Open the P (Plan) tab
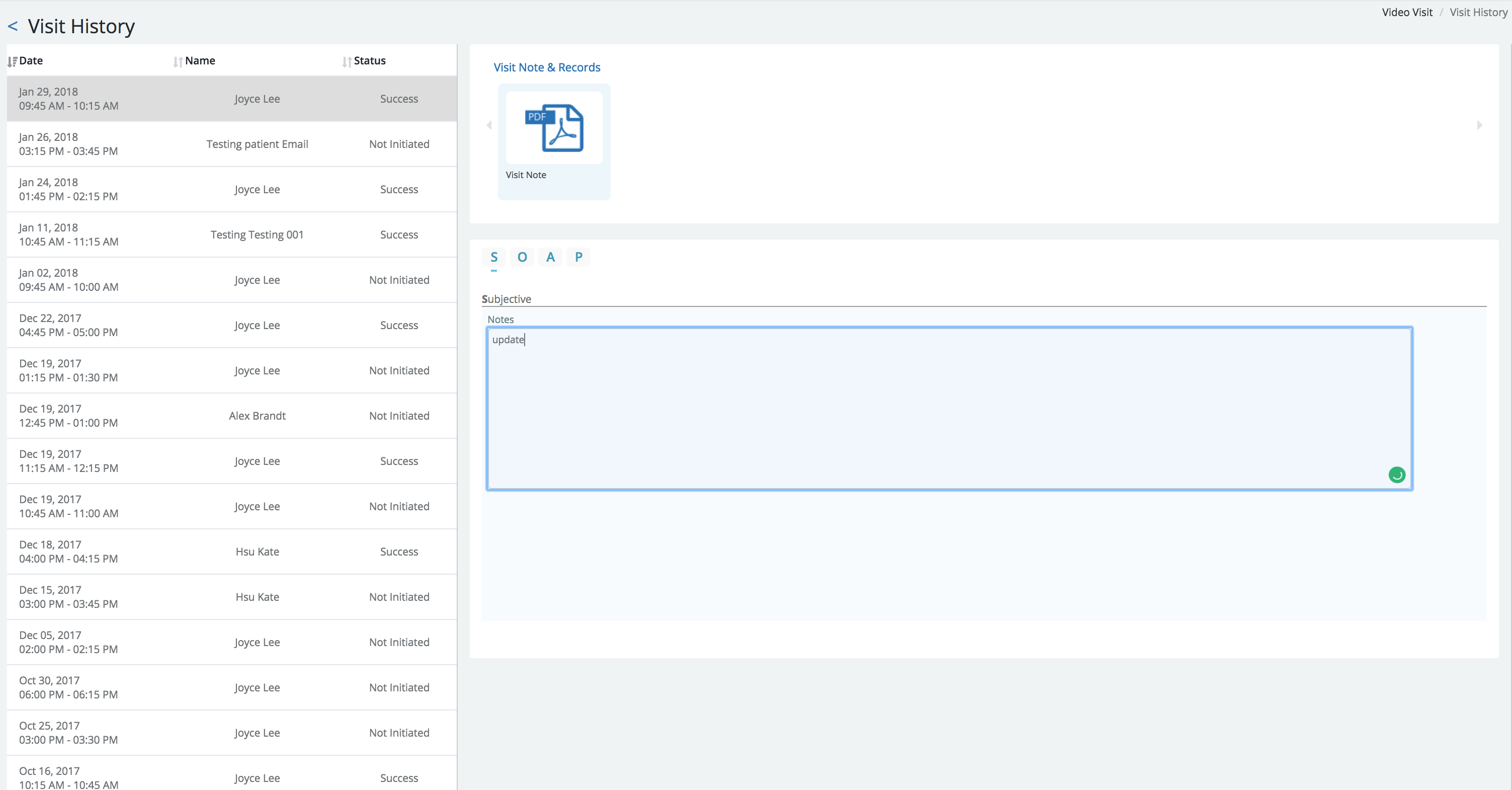This screenshot has width=1512, height=790. pyautogui.click(x=578, y=257)
